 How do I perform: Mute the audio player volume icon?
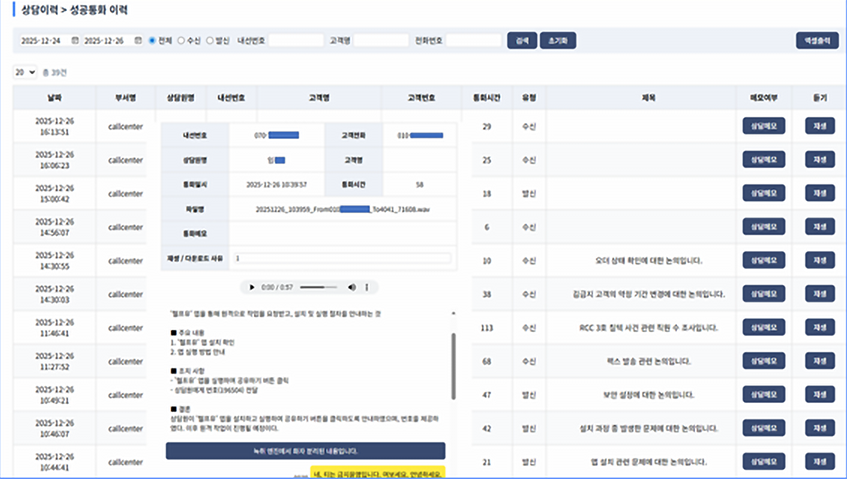coord(352,287)
